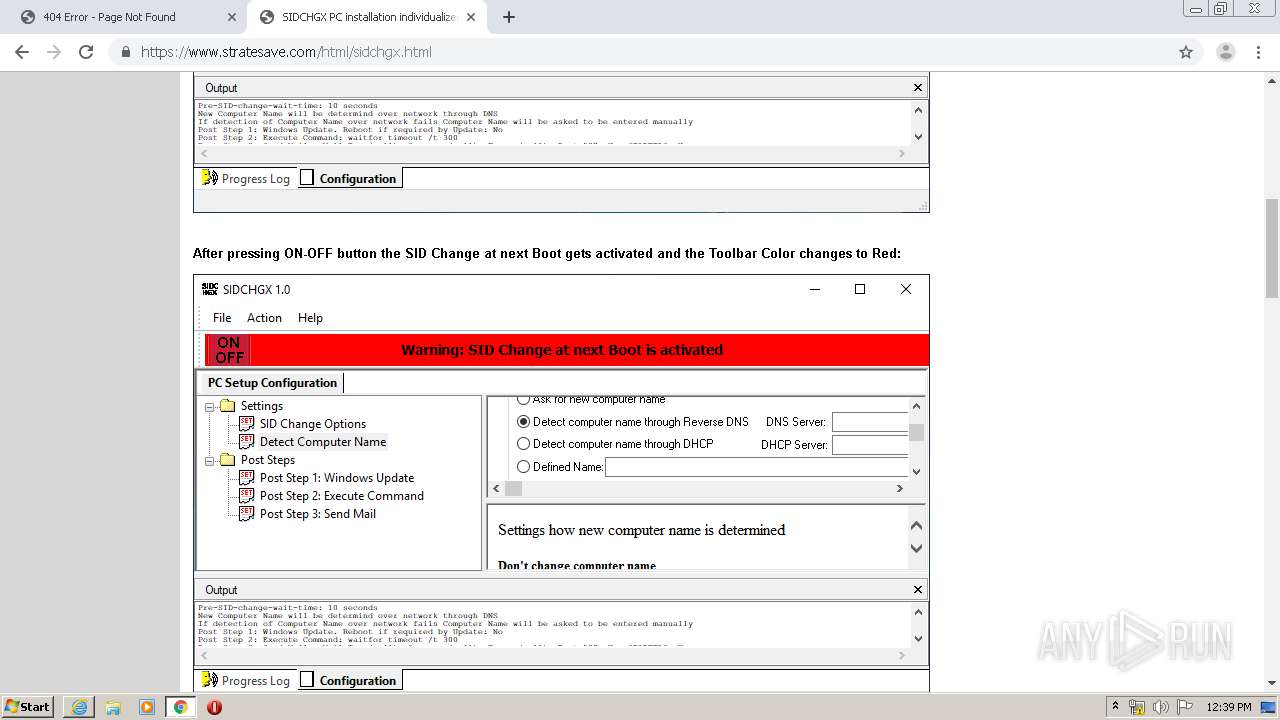The width and height of the screenshot is (1280, 720).
Task: Switch to the 404 Error tab
Action: point(126,17)
